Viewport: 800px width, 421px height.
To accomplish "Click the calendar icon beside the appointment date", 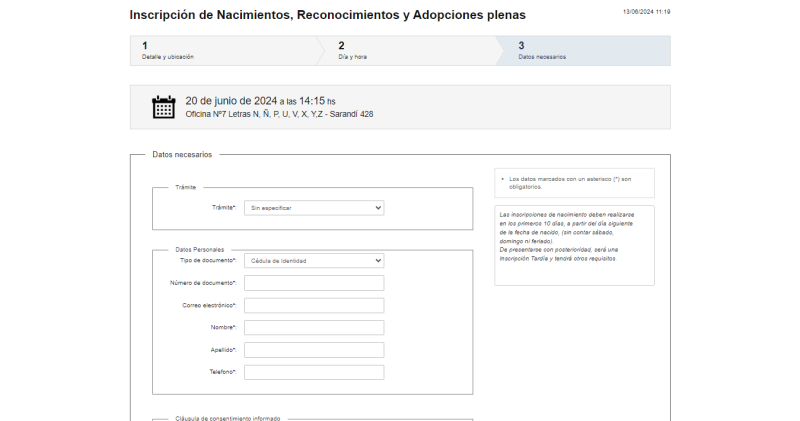I will (163, 107).
